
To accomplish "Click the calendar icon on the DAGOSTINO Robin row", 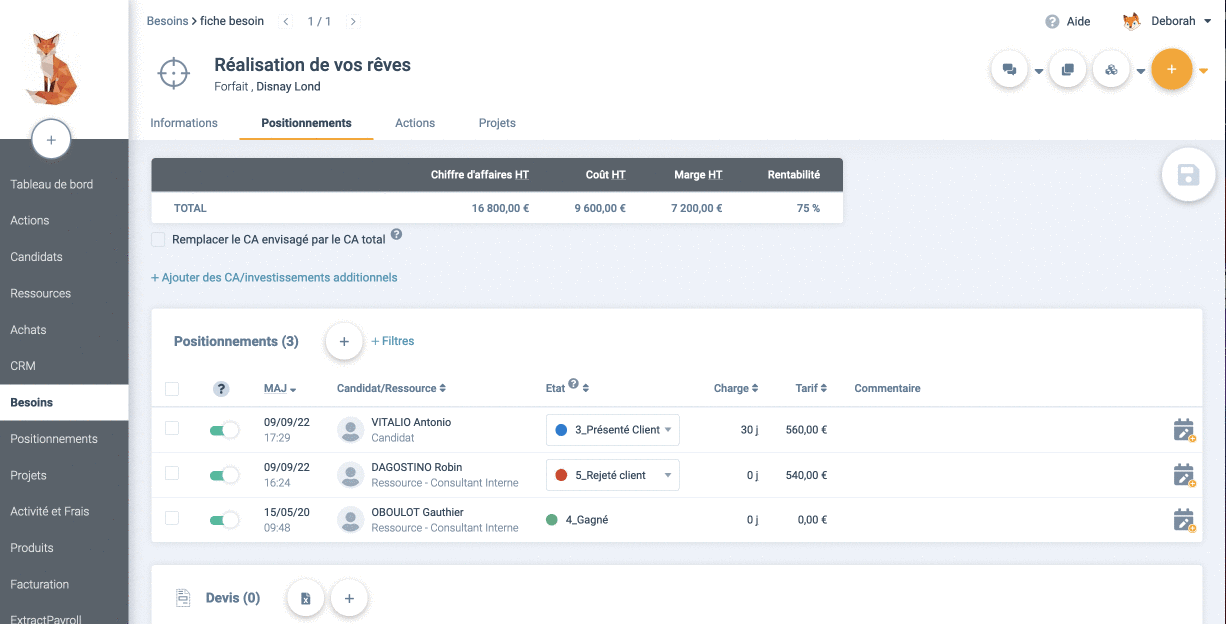I will point(1184,475).
